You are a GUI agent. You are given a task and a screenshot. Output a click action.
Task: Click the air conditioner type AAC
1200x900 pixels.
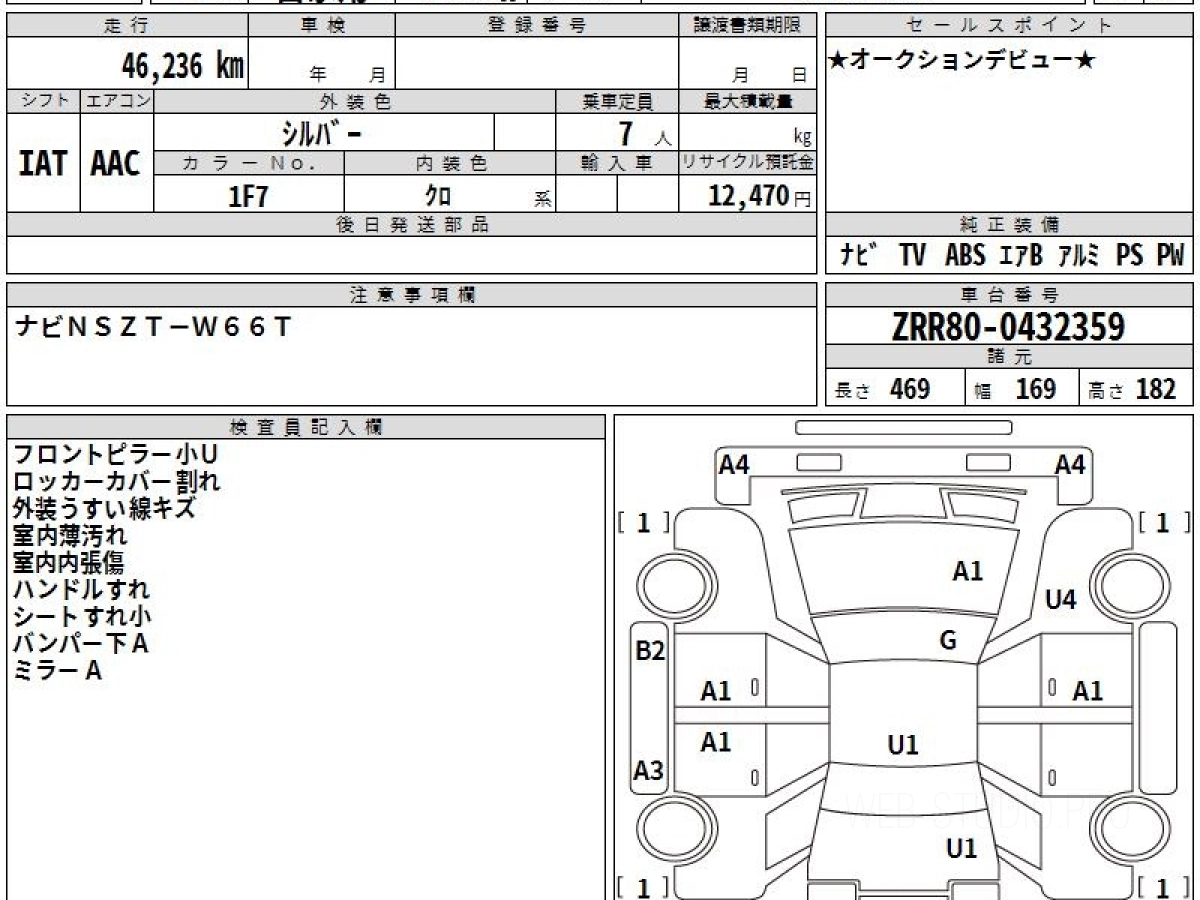116,164
